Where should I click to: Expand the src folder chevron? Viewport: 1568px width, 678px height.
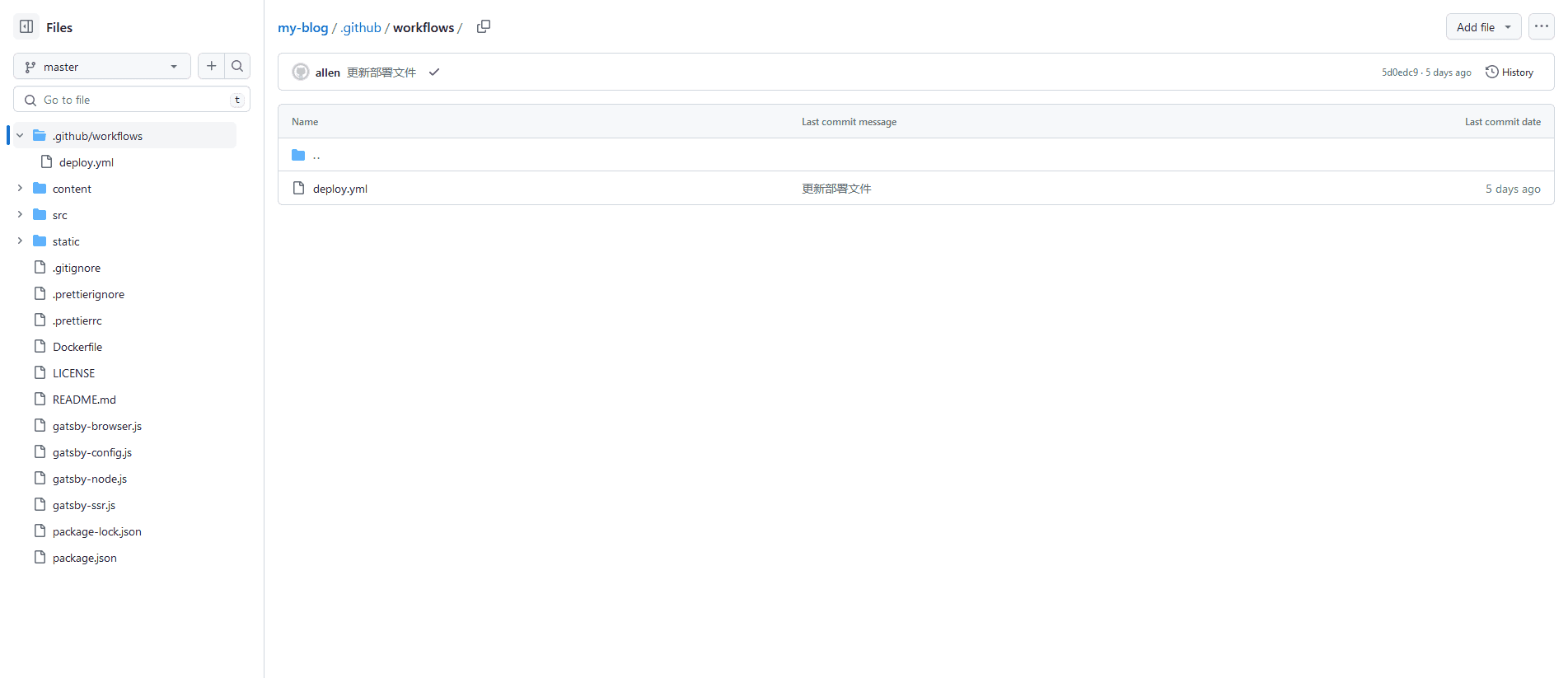pyautogui.click(x=20, y=215)
